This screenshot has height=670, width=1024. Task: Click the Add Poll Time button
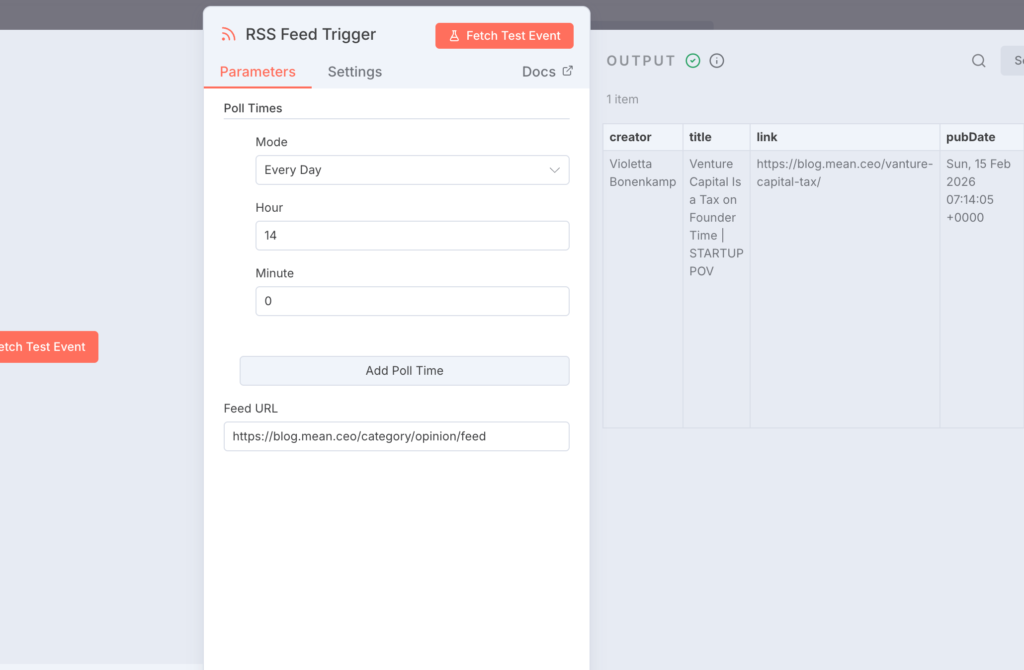coord(404,370)
